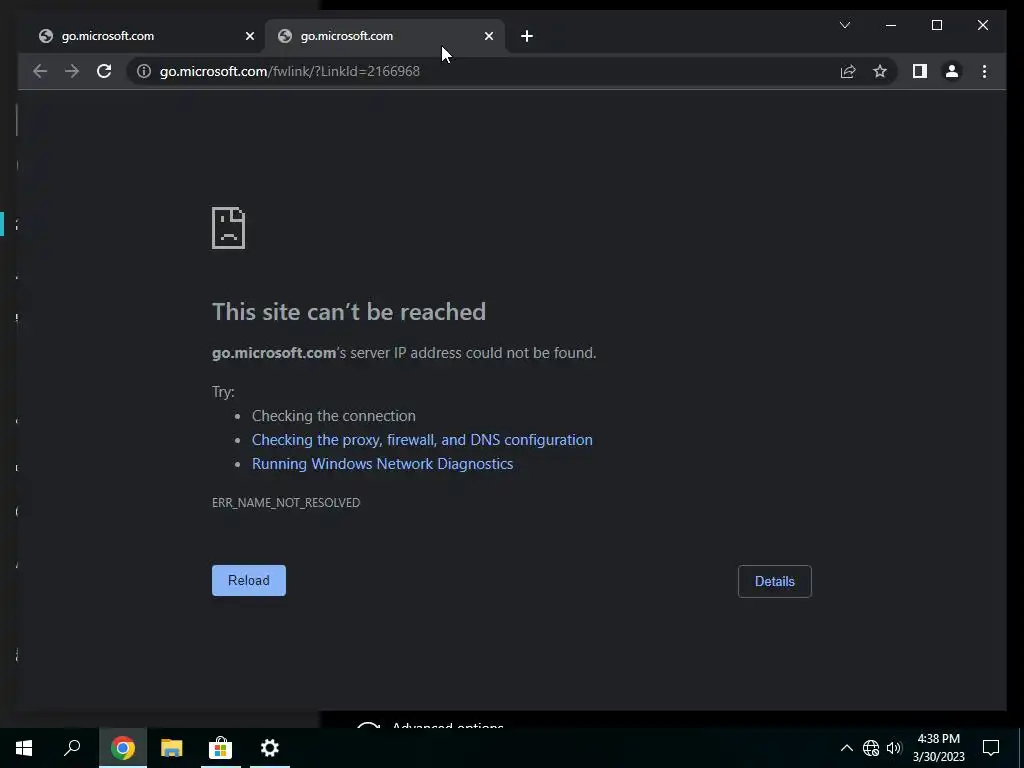Screen dimensions: 1024x768
Task: Click the sad page error icon
Action: point(229,228)
